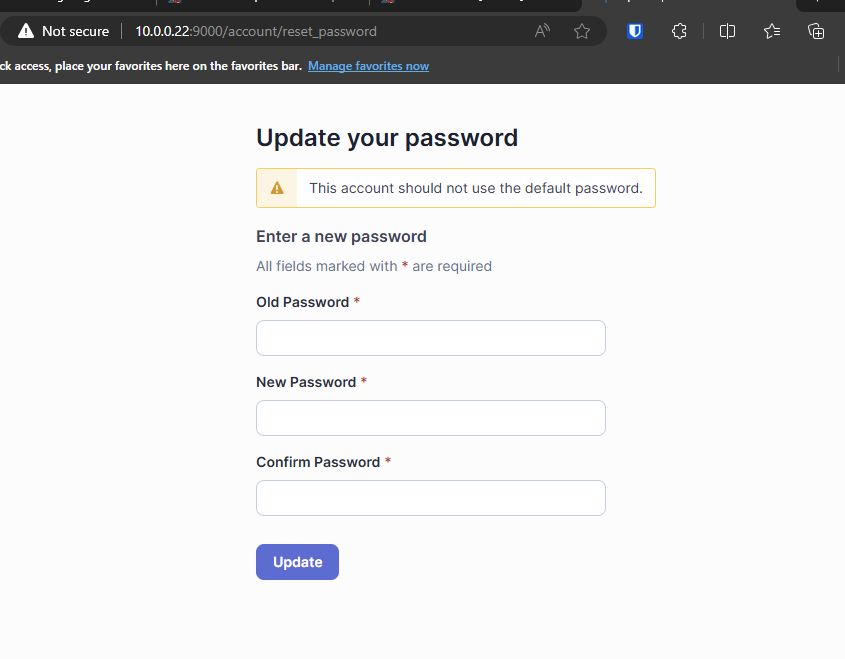Click the warning triangle in the alert banner
This screenshot has width=845, height=659.
click(x=277, y=188)
